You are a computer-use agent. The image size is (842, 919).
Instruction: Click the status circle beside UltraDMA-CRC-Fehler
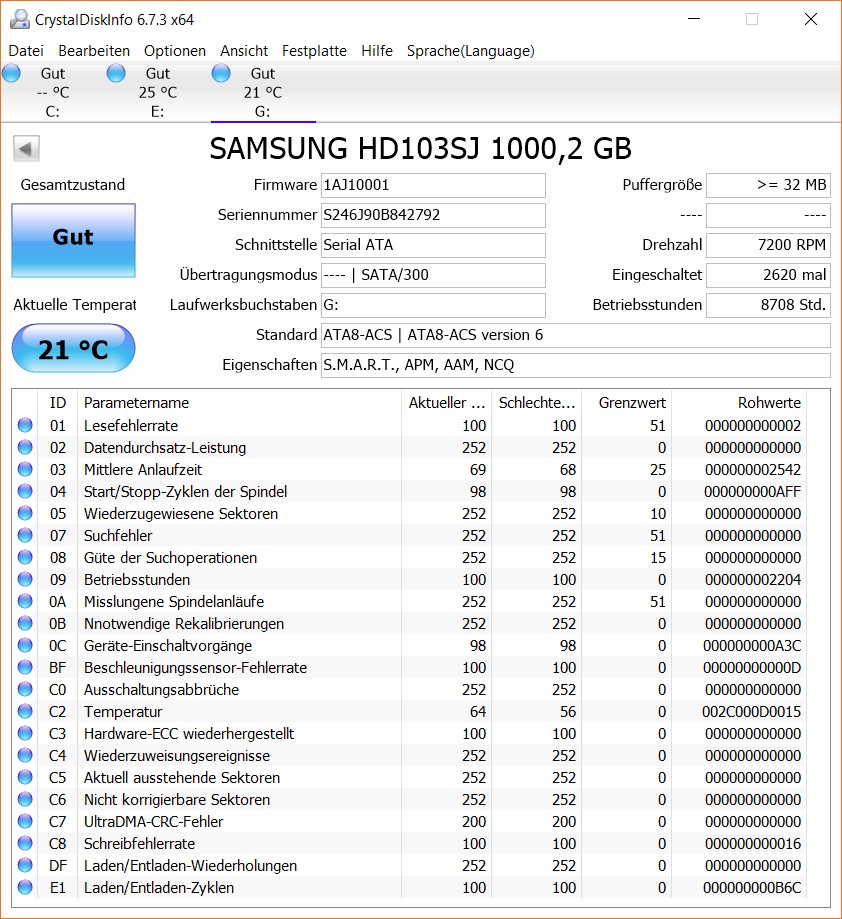click(x=23, y=821)
